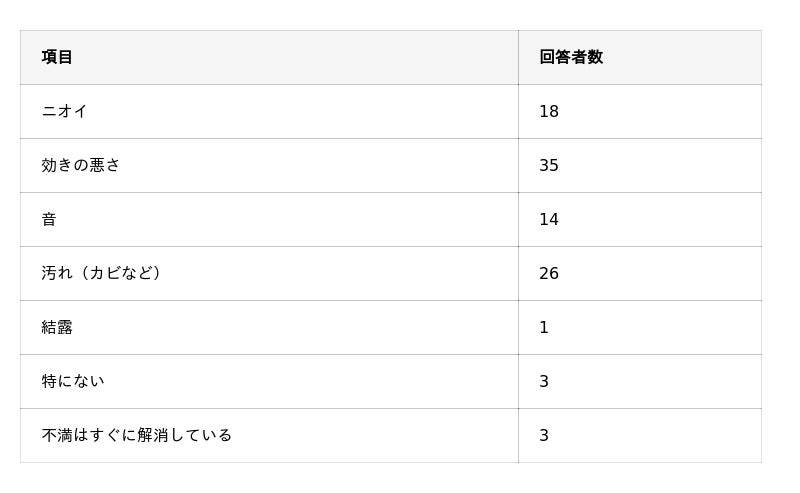800x493 pixels.
Task: Click the 不満はすぐに解消している item cell
Action: click(x=137, y=435)
